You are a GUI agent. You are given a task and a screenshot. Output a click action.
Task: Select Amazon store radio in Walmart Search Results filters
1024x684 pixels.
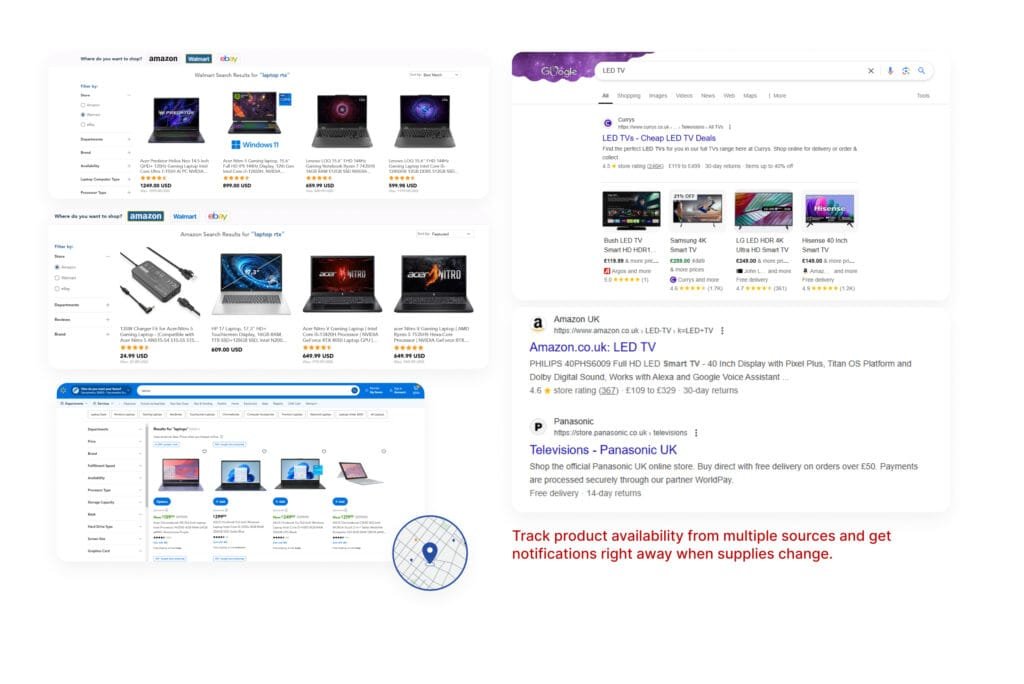[83, 105]
